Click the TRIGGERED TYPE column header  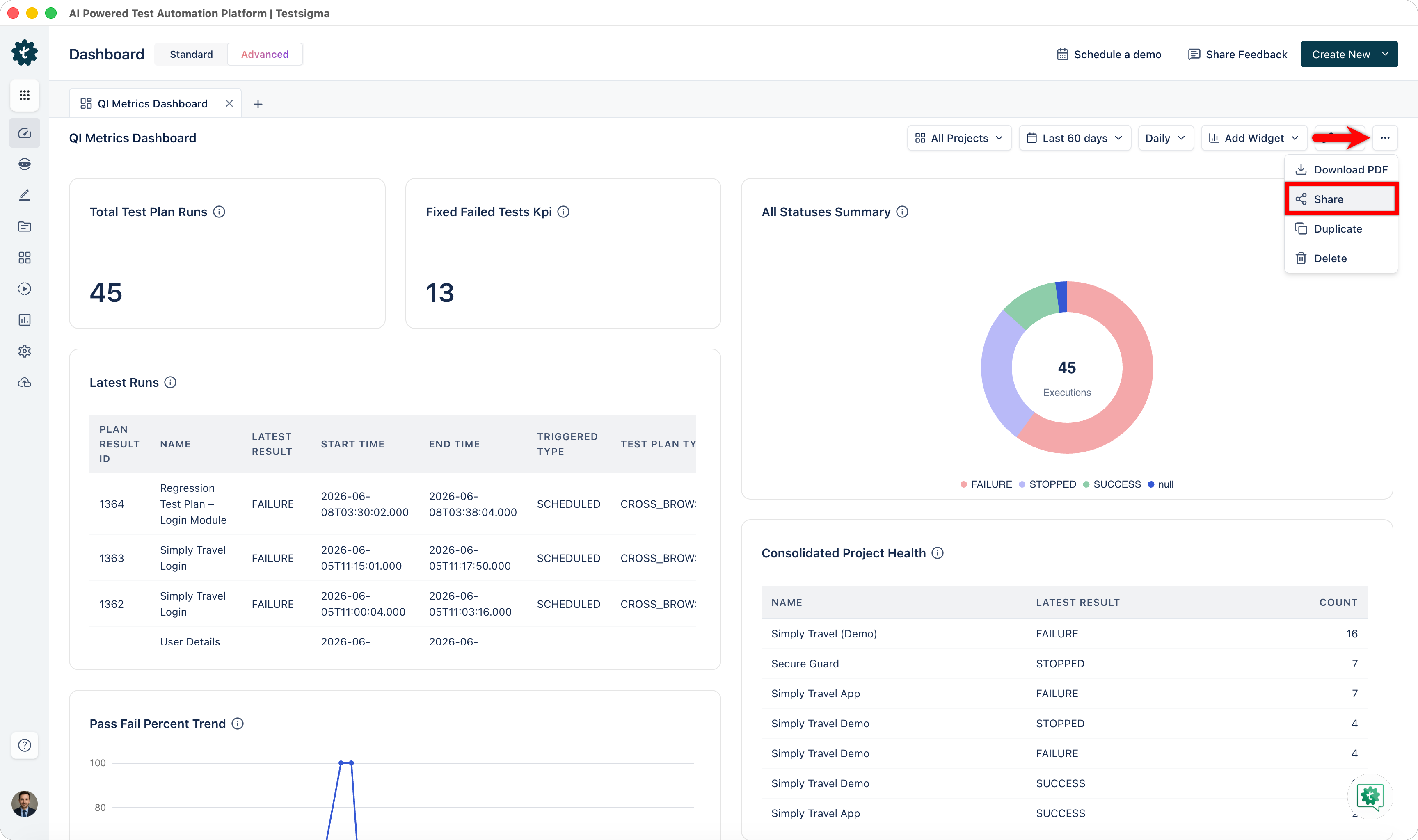click(567, 444)
